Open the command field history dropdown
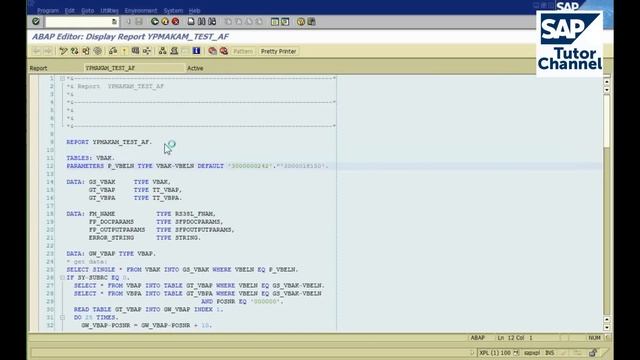This screenshot has height=360, width=640. tap(114, 22)
